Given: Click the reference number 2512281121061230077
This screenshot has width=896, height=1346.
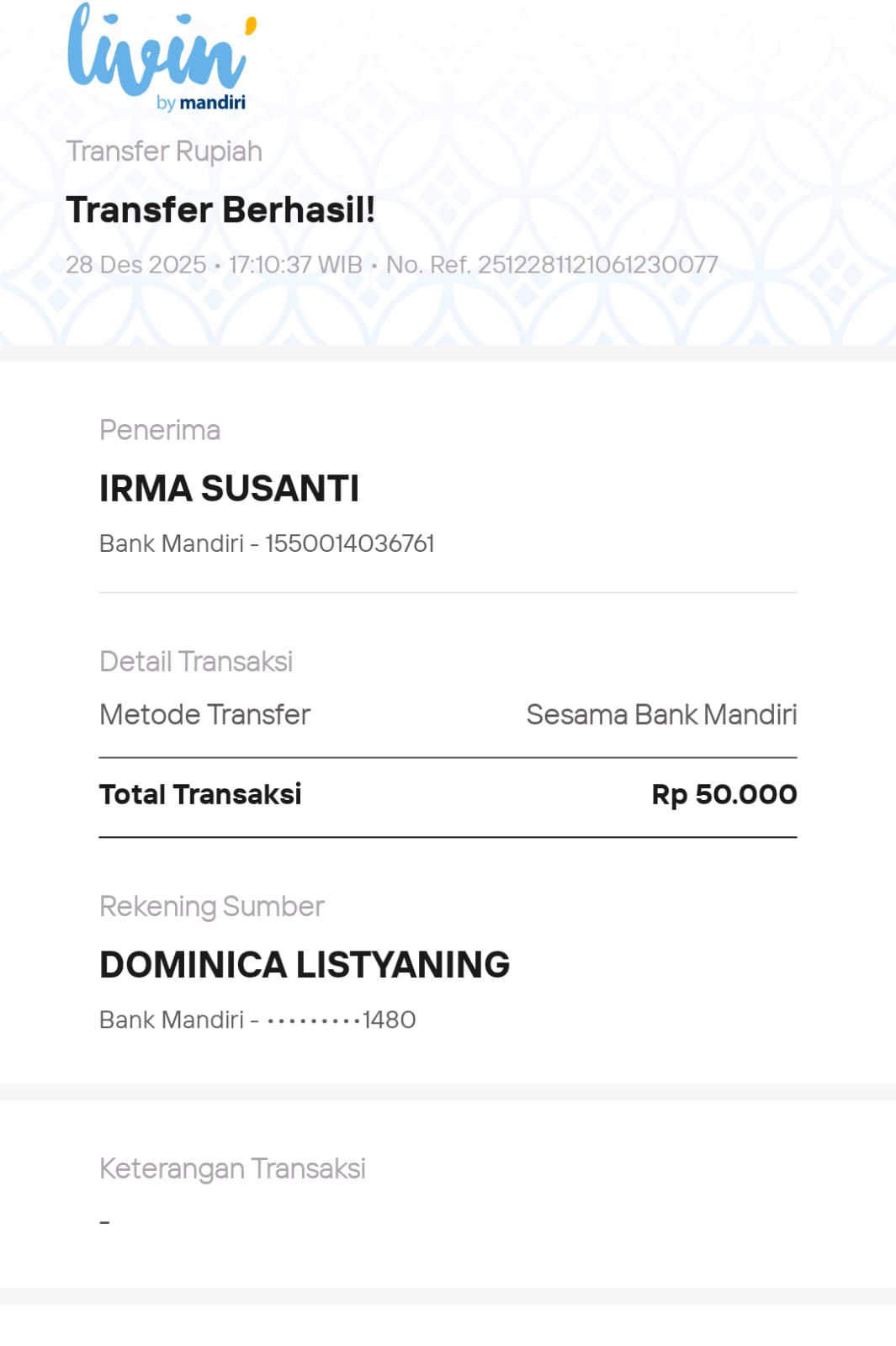Looking at the screenshot, I should [597, 265].
